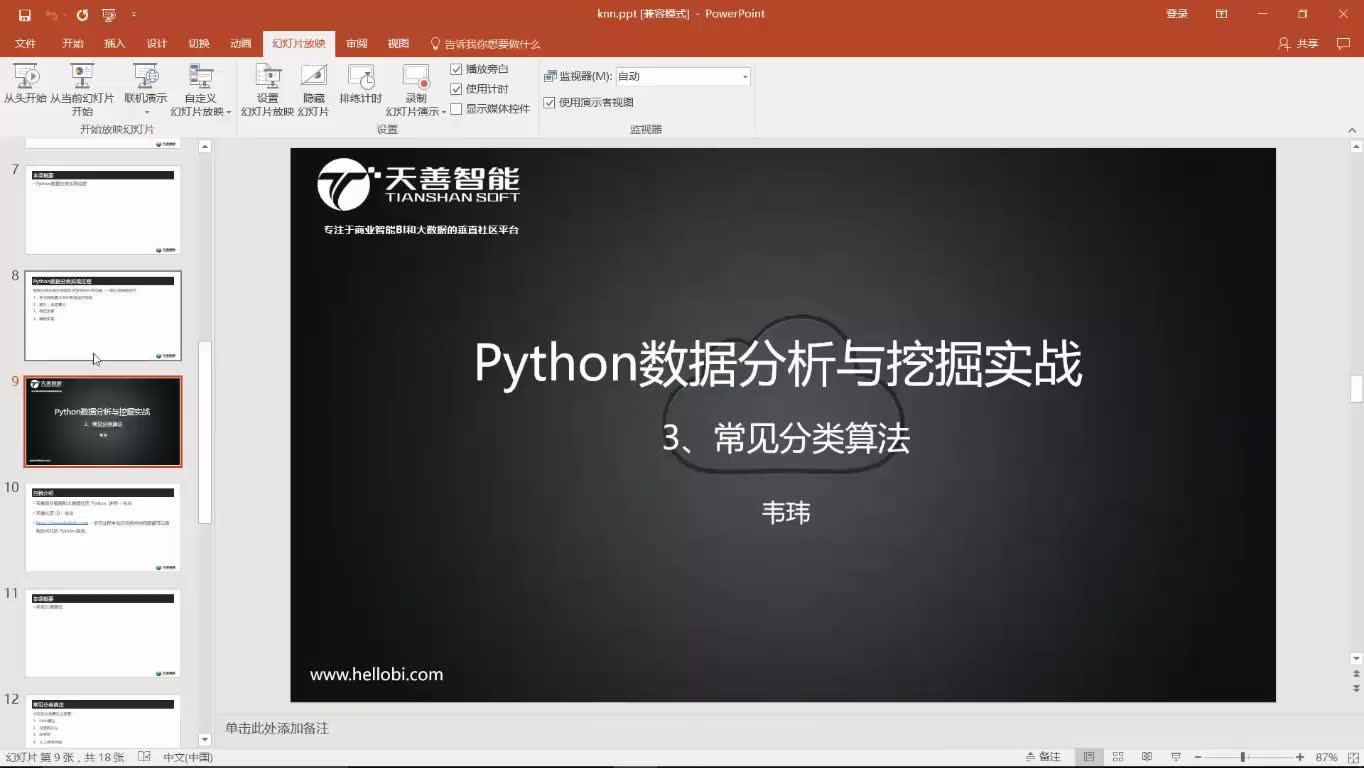Select slide 10 thumbnail in the pane
Screen dimensions: 1364x768
(x=103, y=527)
